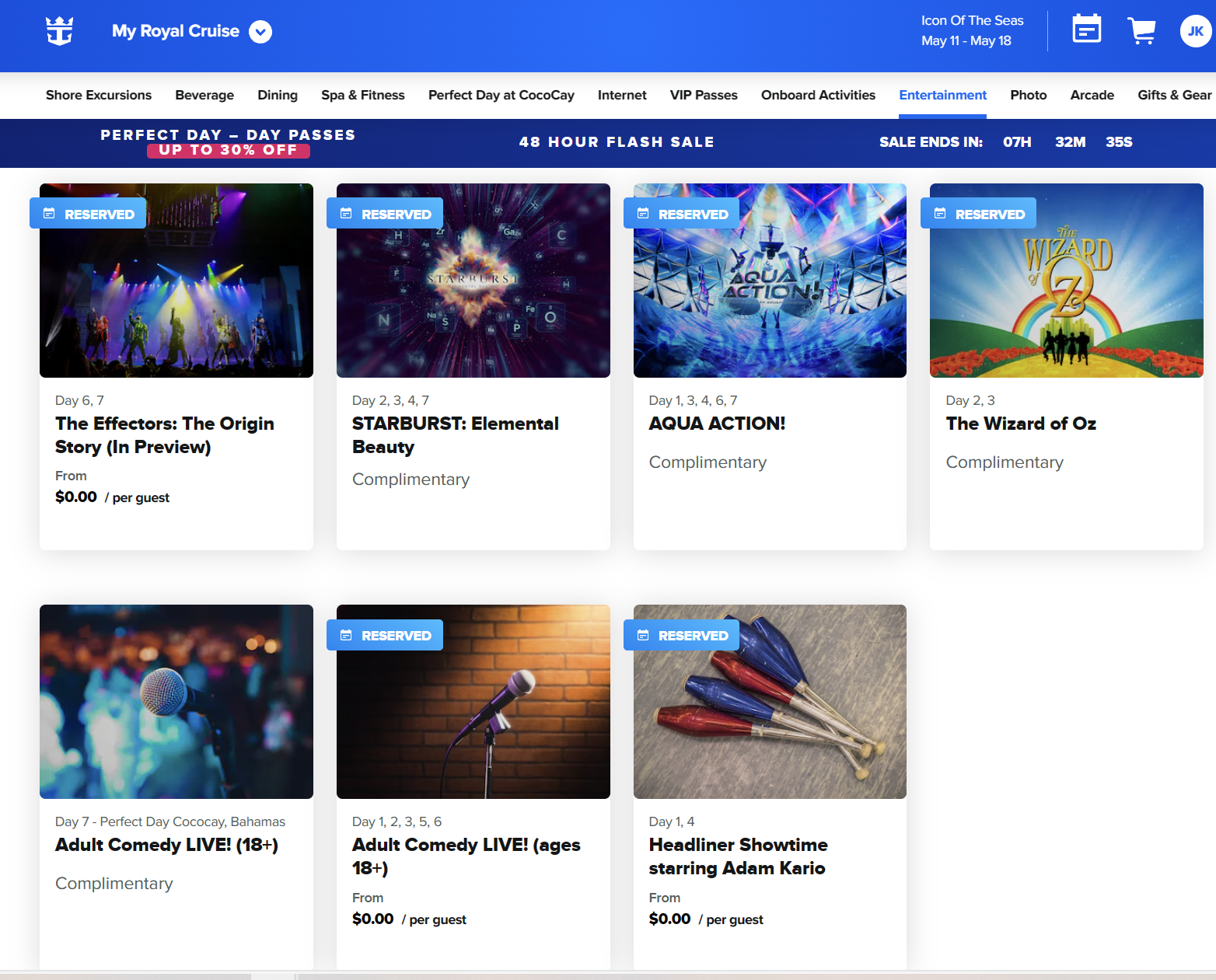Click $0.00 price on The Effectors card
Image resolution: width=1216 pixels, height=980 pixels.
76,497
